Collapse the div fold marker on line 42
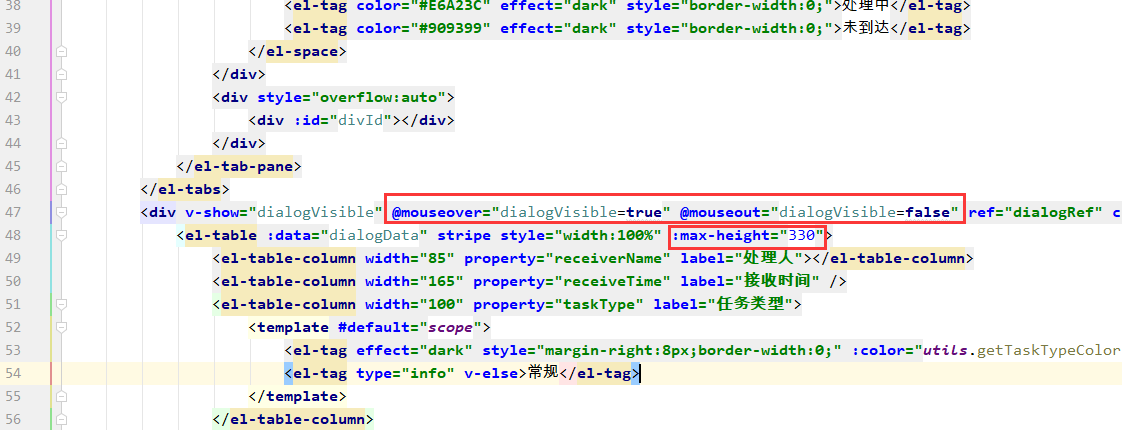The image size is (1122, 430). tap(62, 97)
